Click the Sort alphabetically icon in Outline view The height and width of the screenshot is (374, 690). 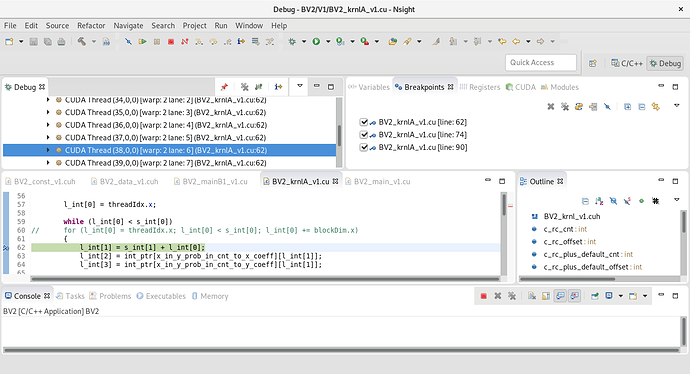(599, 201)
